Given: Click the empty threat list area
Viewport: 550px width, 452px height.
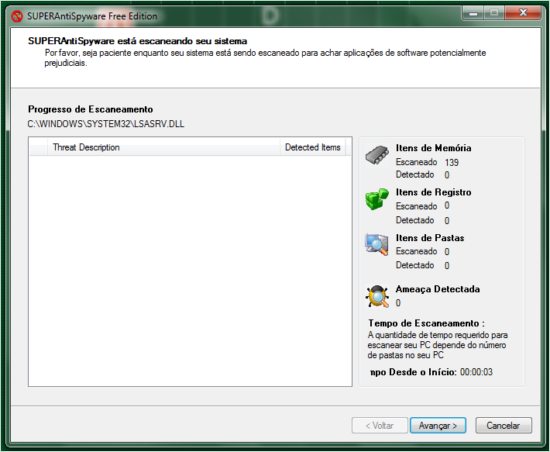Looking at the screenshot, I should pyautogui.click(x=190, y=271).
